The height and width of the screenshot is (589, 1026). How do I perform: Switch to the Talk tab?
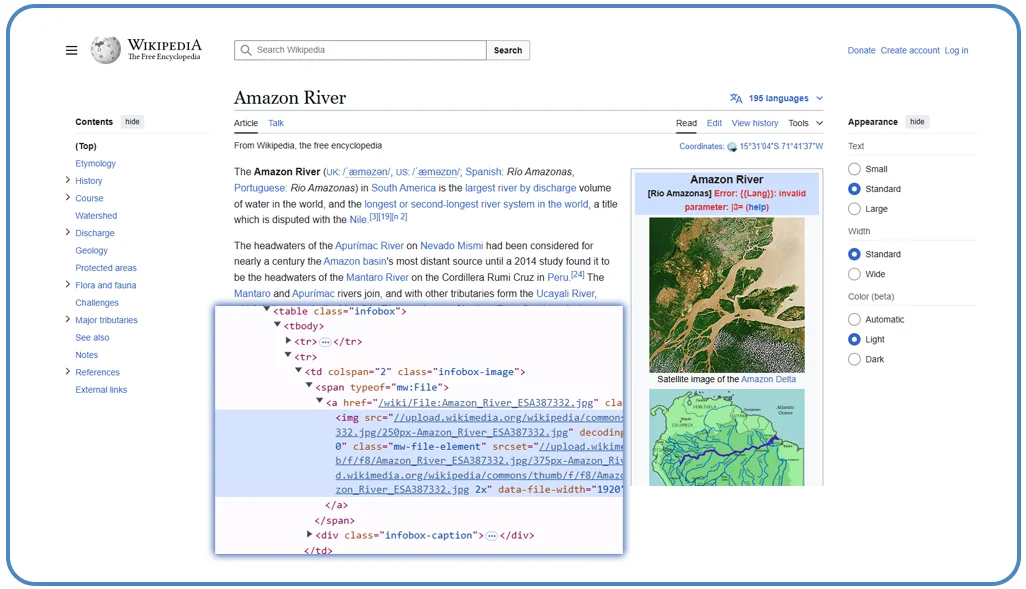276,122
